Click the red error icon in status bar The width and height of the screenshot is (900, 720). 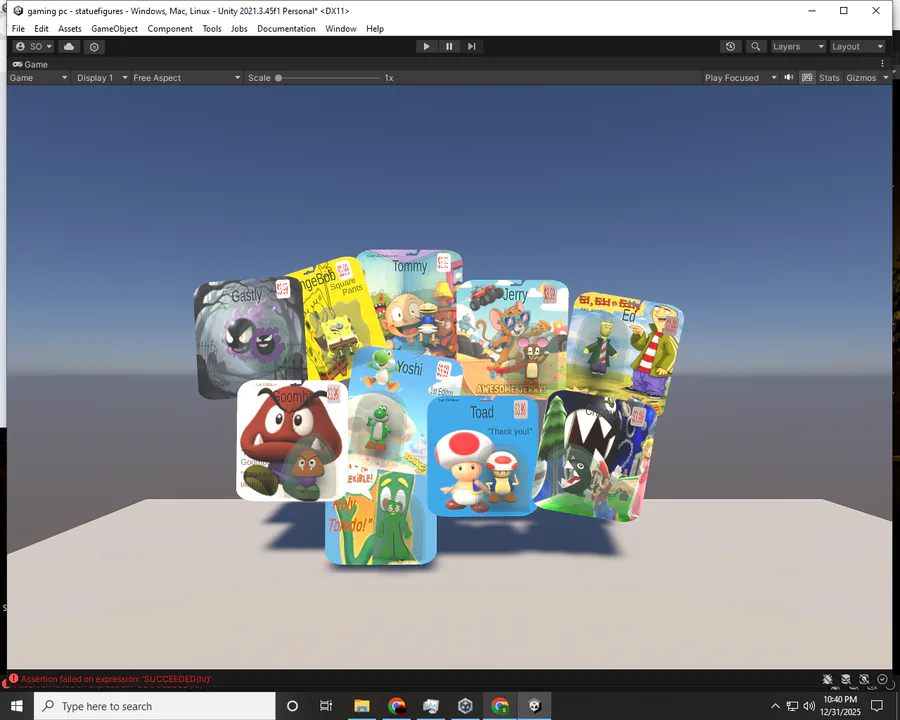coord(13,678)
